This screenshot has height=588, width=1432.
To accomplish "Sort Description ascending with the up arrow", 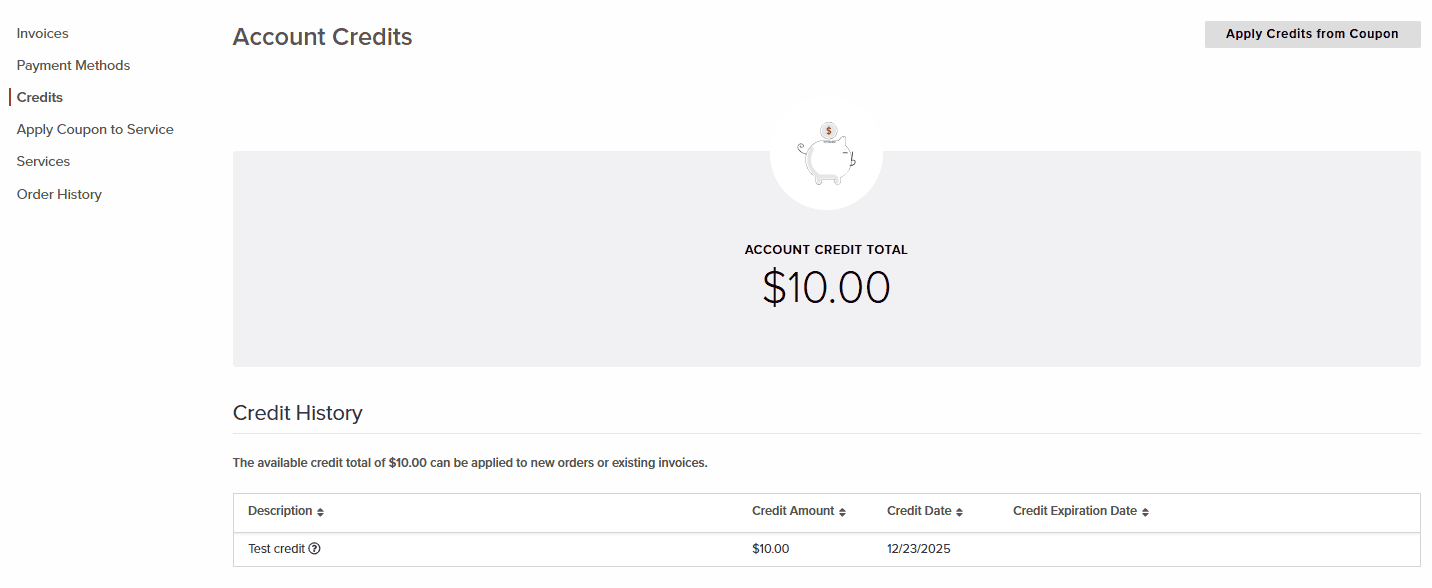I will coord(320,508).
